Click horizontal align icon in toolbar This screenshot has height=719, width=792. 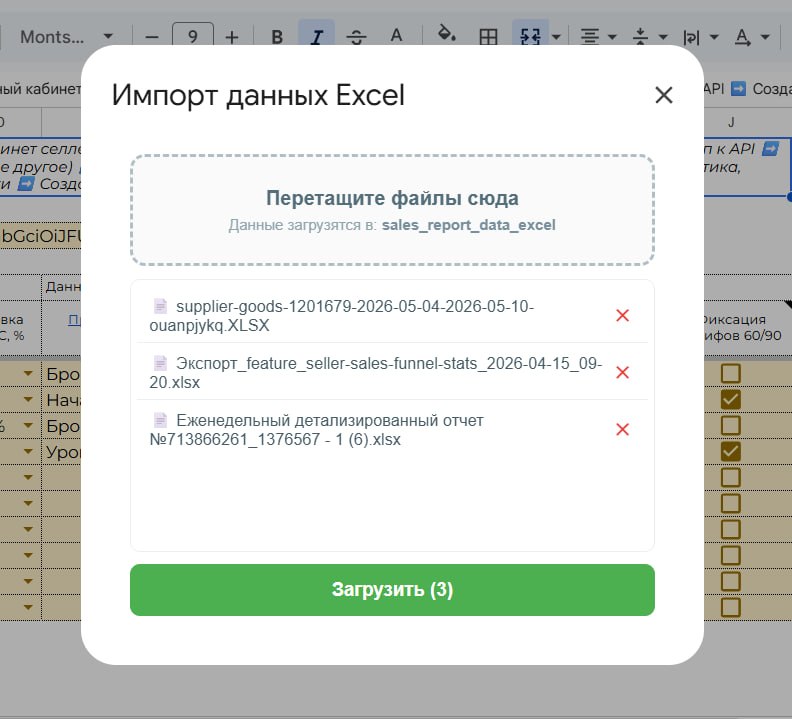click(x=590, y=36)
